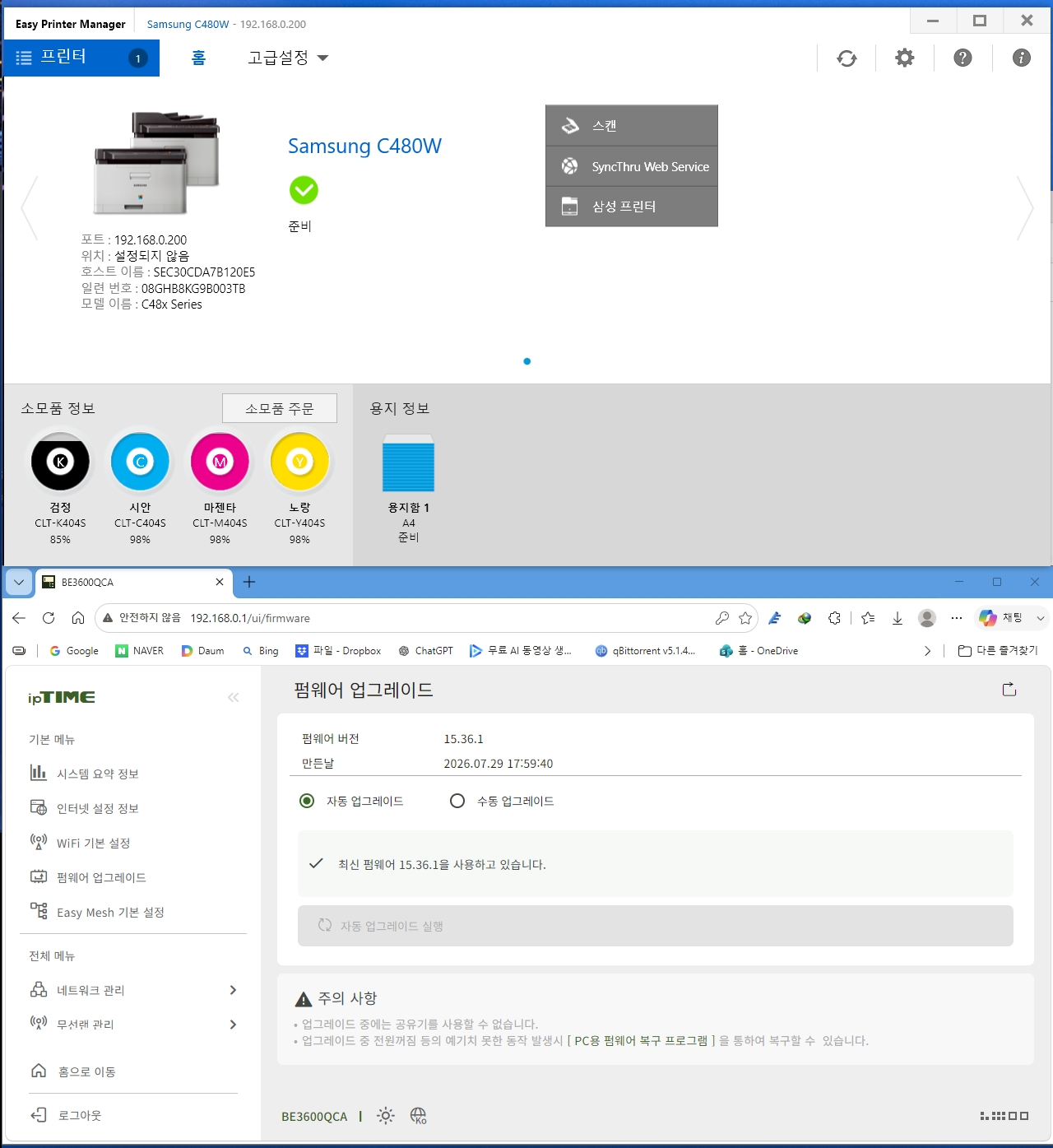Click the browser address bar URL

(250, 618)
